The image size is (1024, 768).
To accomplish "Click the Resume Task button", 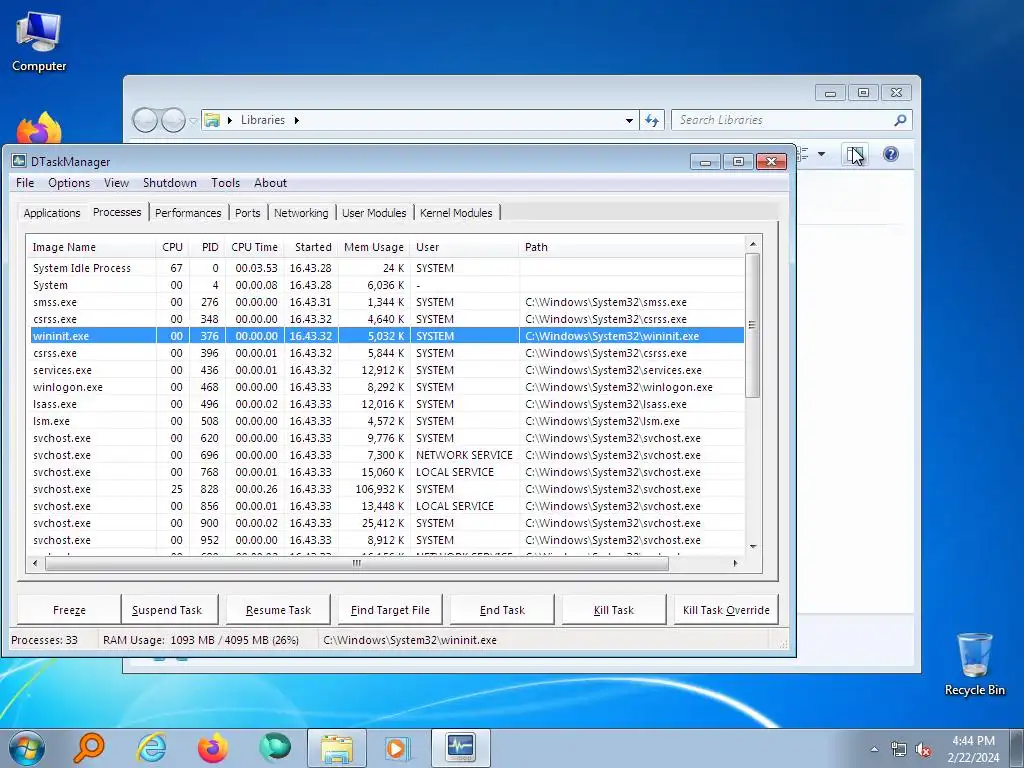I will pos(278,610).
